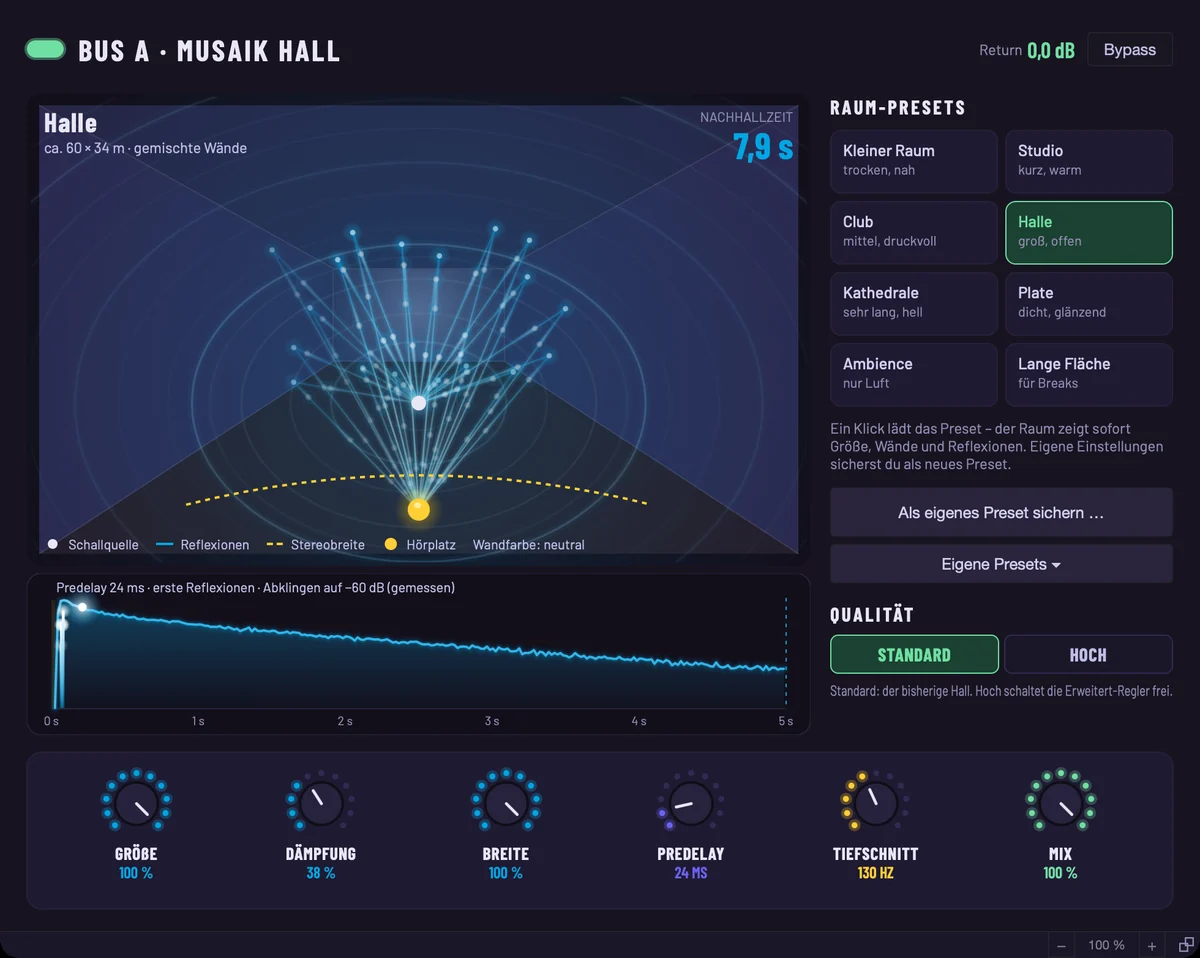Click the Breite knob
1200x958 pixels.
[506, 804]
